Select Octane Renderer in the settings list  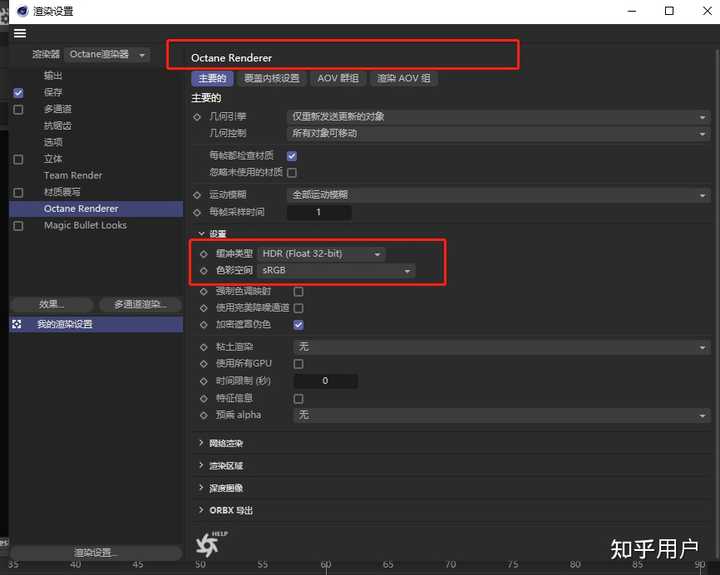point(96,209)
